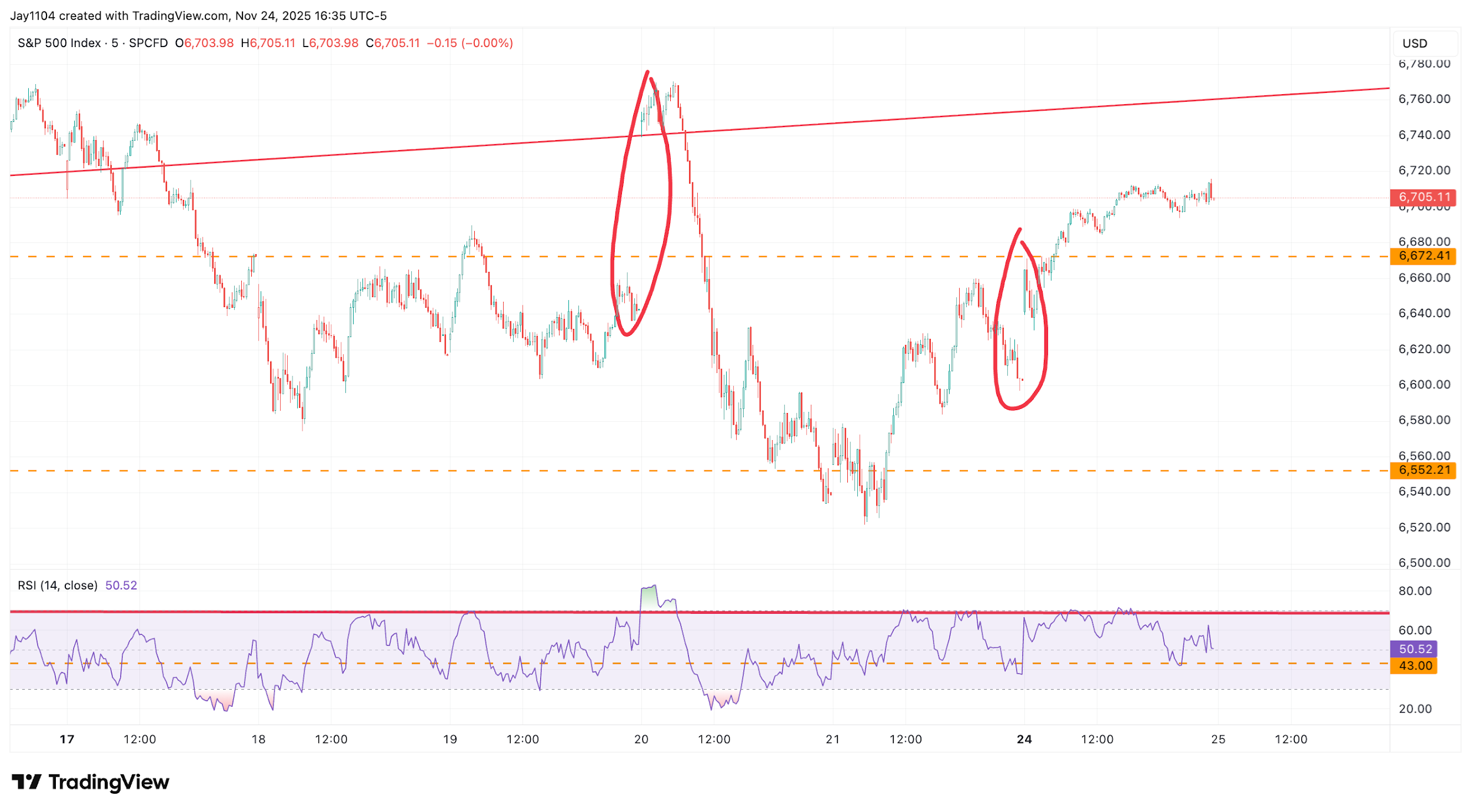Screen dimensions: 1471x812
Task: Click the Jay1104 TradingView.com header text
Action: (198, 16)
